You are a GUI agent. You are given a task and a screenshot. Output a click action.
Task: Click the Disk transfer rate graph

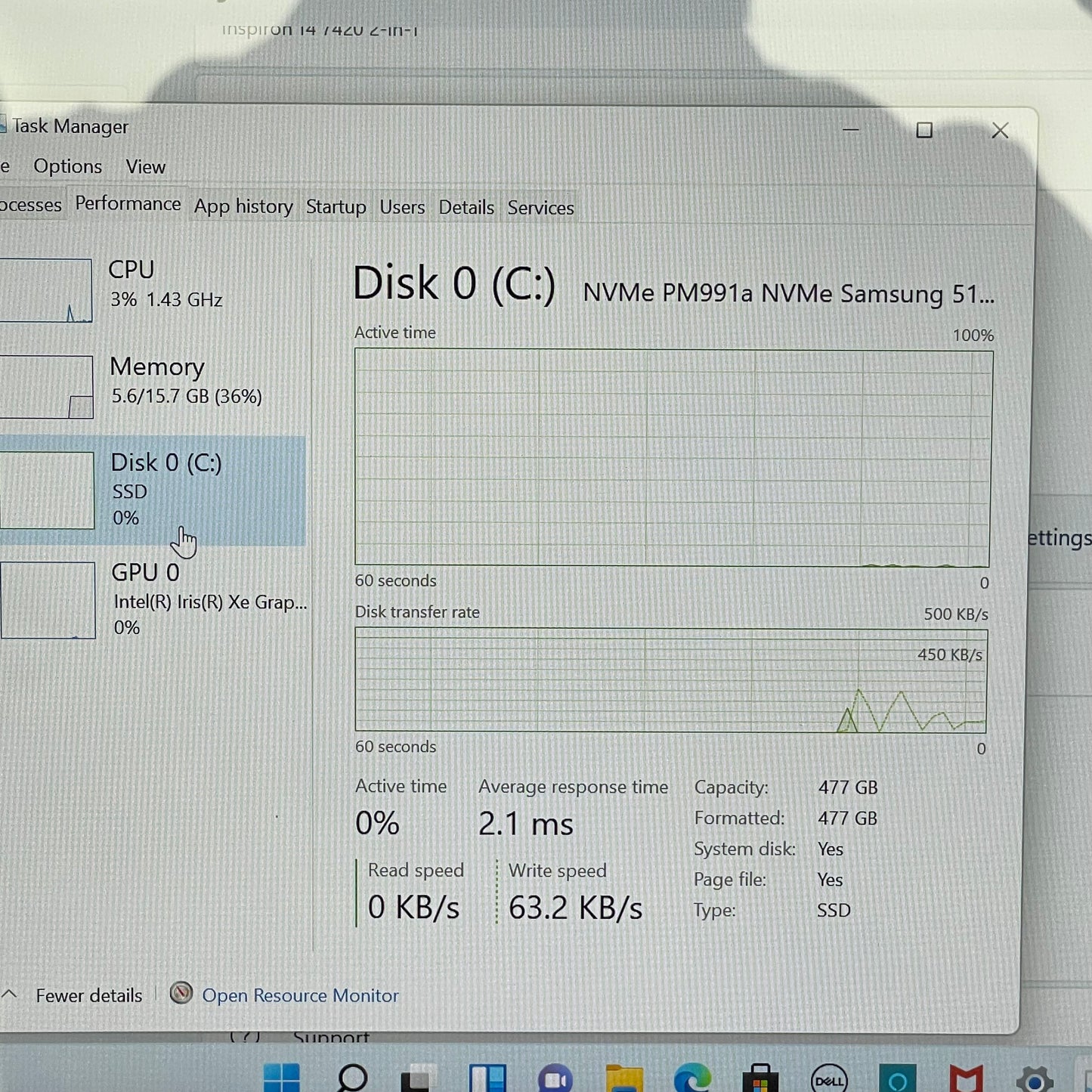pyautogui.click(x=671, y=680)
